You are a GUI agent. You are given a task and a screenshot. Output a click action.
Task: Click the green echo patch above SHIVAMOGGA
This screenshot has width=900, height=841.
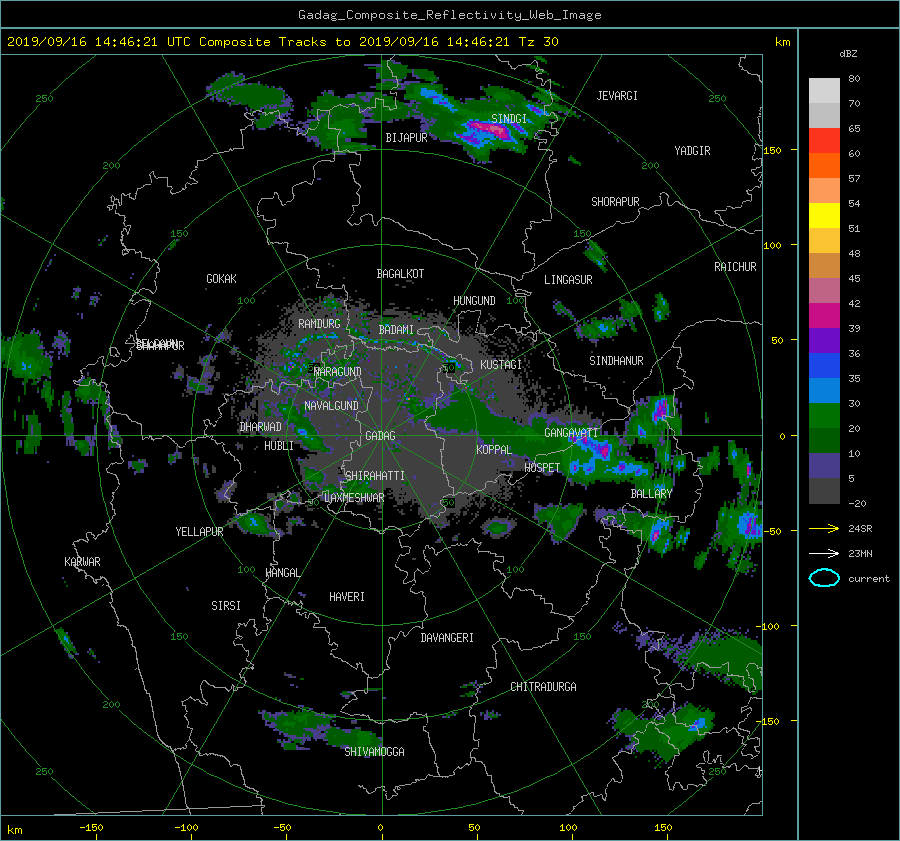coord(321,728)
